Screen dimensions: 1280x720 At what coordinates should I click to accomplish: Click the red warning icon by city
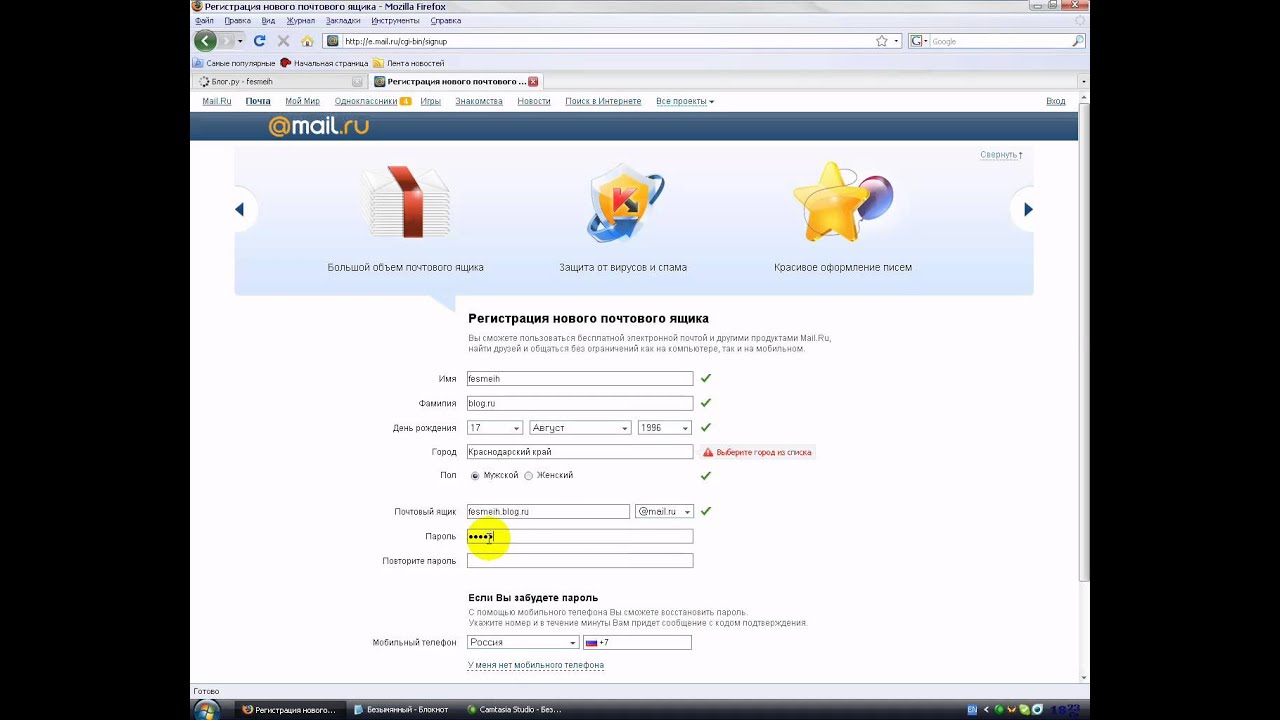coord(708,452)
